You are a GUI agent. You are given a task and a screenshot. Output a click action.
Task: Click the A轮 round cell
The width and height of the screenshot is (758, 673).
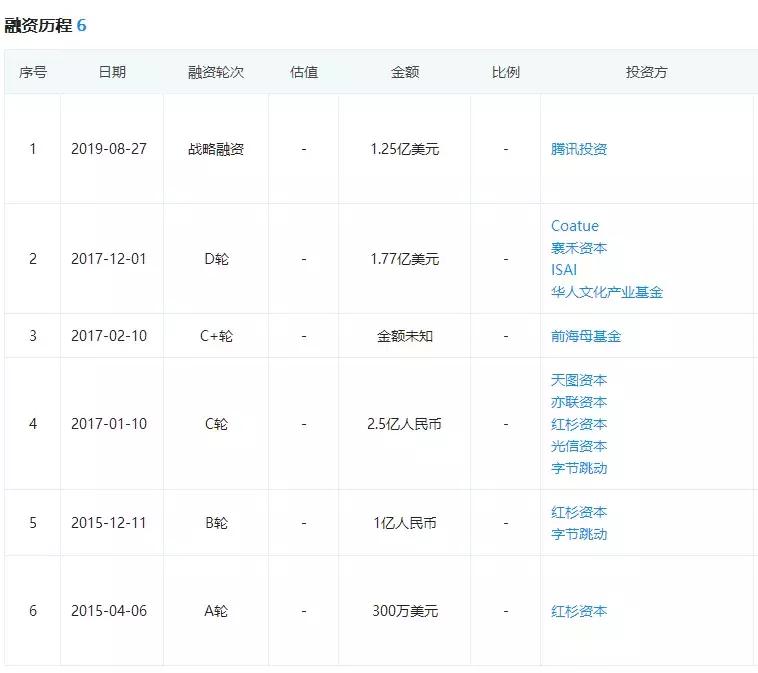[216, 611]
